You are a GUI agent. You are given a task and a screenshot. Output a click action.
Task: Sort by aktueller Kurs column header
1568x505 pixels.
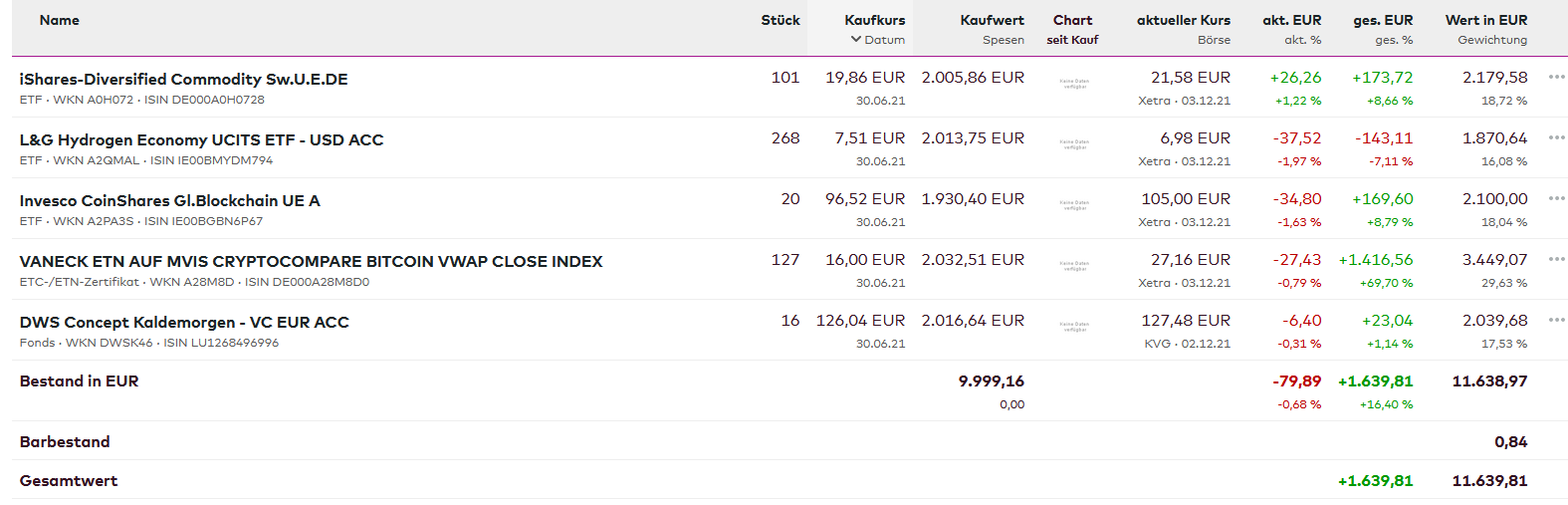[1183, 20]
